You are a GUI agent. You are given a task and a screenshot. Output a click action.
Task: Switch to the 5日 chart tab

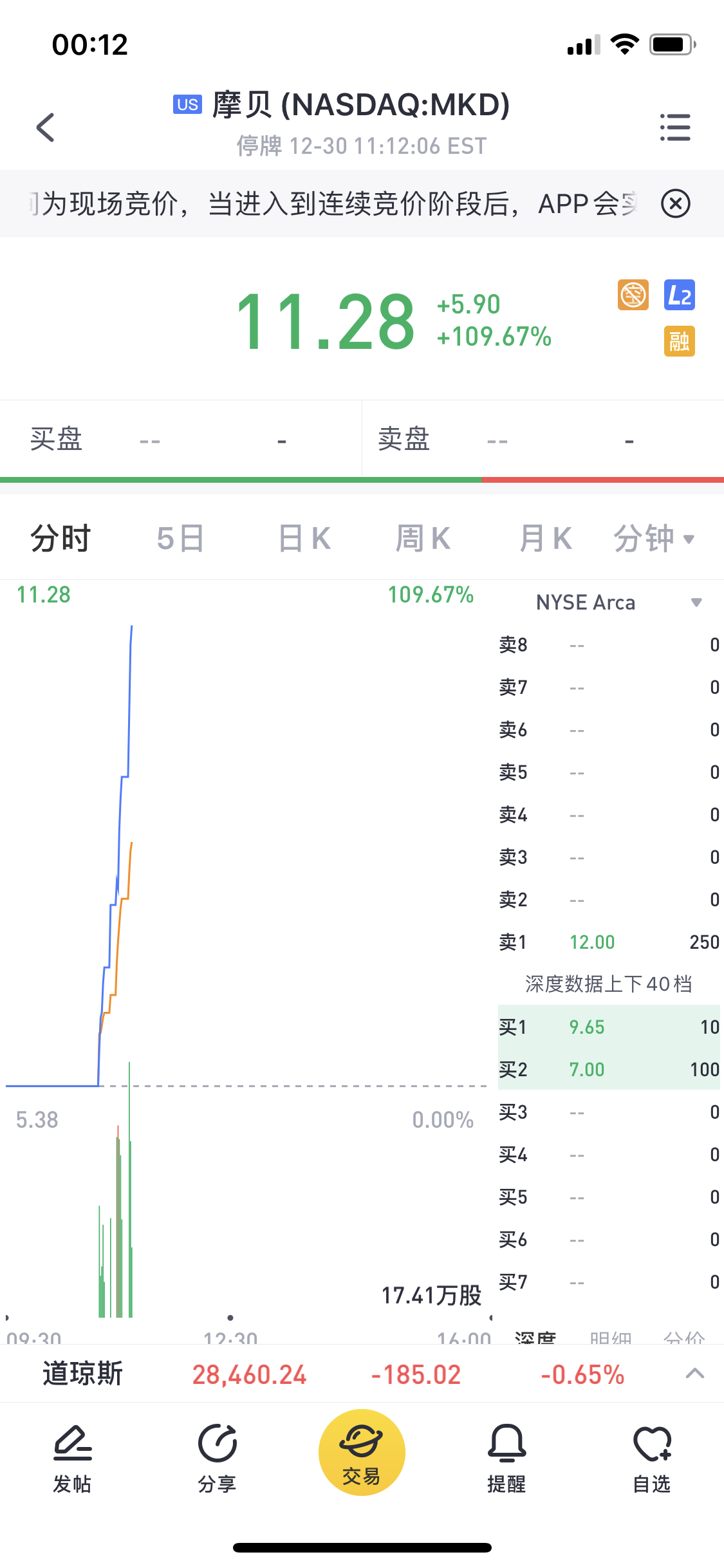point(180,538)
